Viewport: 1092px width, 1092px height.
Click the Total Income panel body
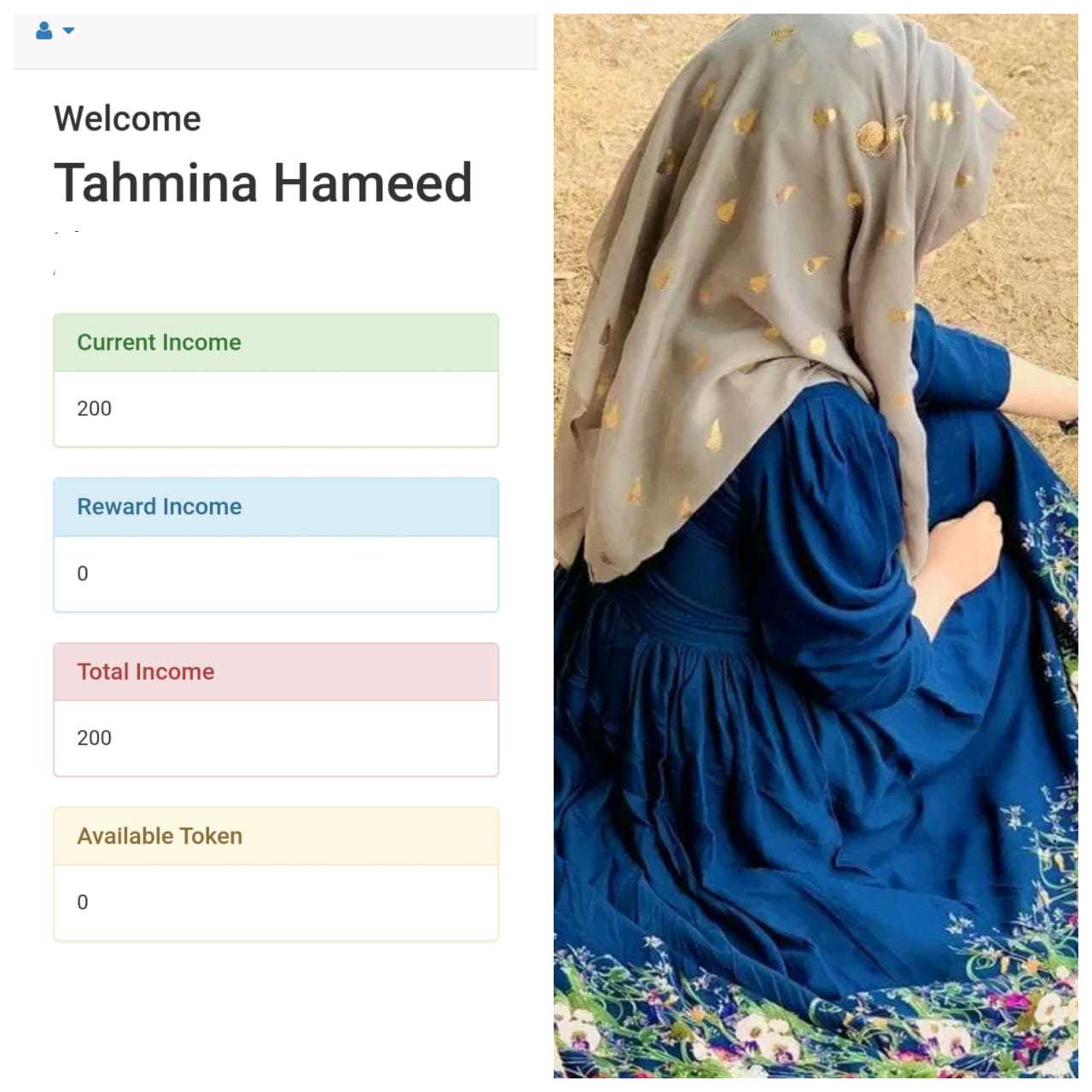[276, 738]
